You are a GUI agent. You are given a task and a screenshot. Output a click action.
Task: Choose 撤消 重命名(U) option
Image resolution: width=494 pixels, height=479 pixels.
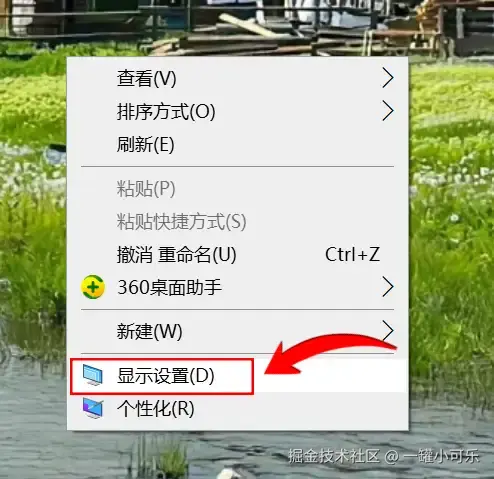[237, 255]
